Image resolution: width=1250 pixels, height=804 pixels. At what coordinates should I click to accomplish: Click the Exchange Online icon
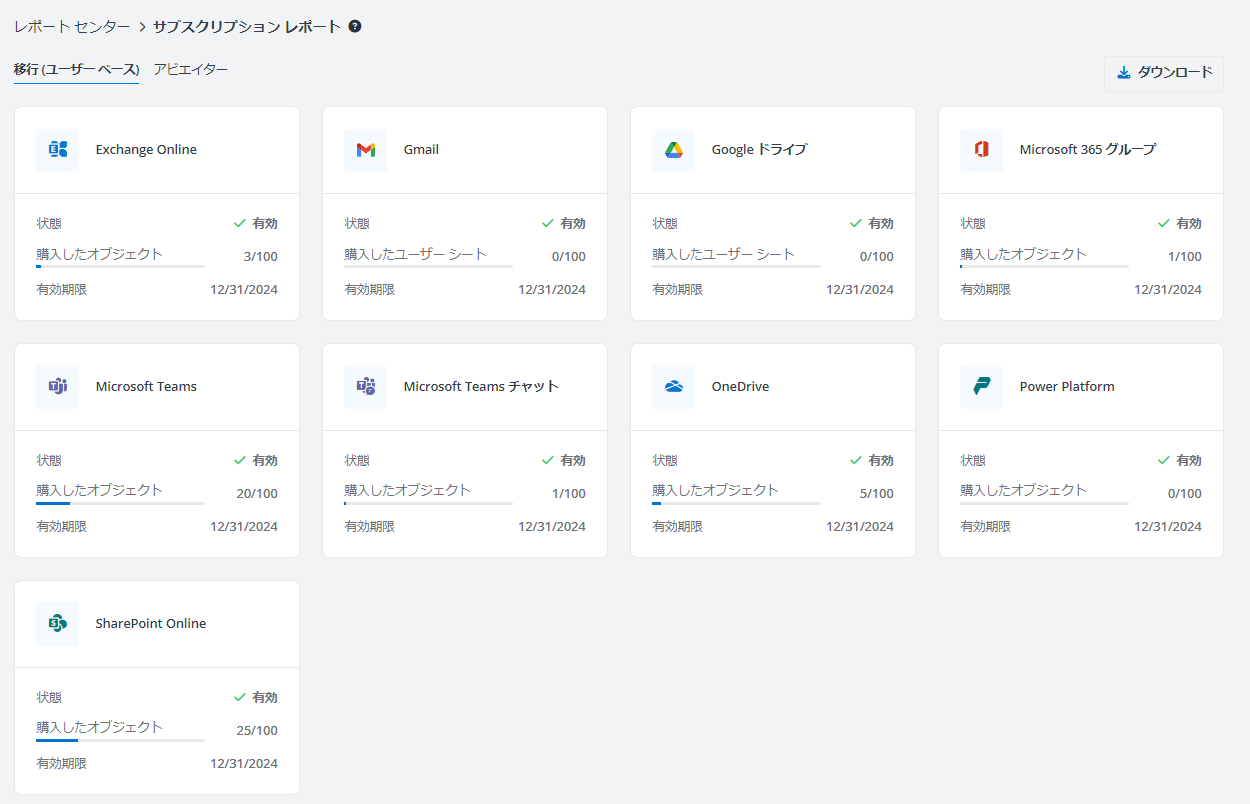point(57,150)
